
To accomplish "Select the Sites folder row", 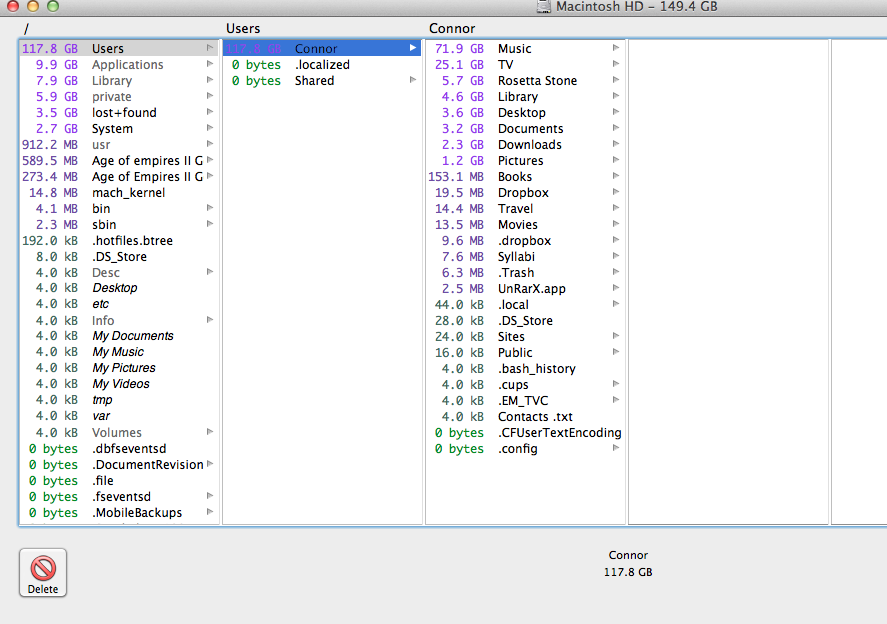I will tap(526, 337).
